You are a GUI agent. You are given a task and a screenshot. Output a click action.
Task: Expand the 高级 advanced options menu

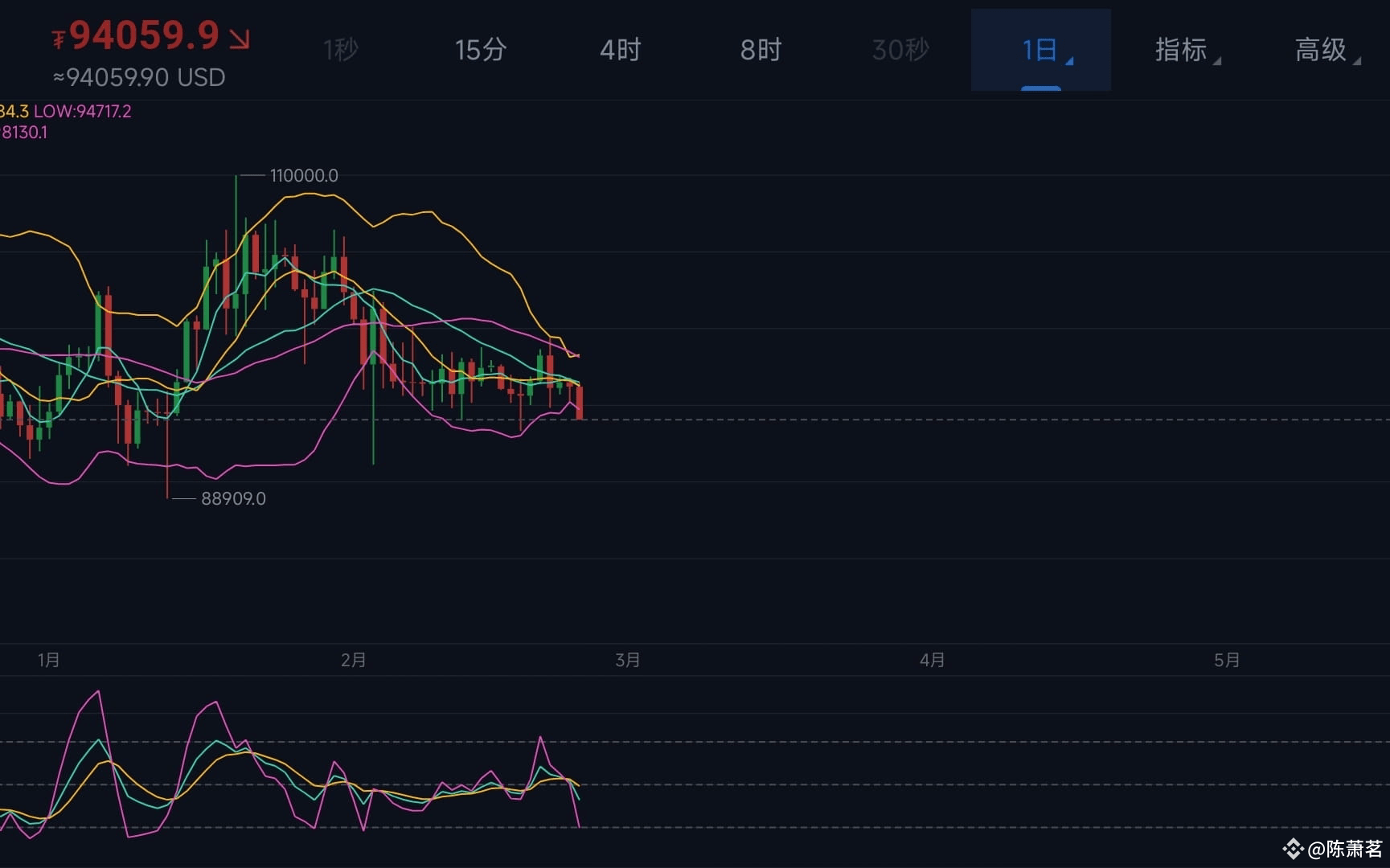pyautogui.click(x=1322, y=50)
